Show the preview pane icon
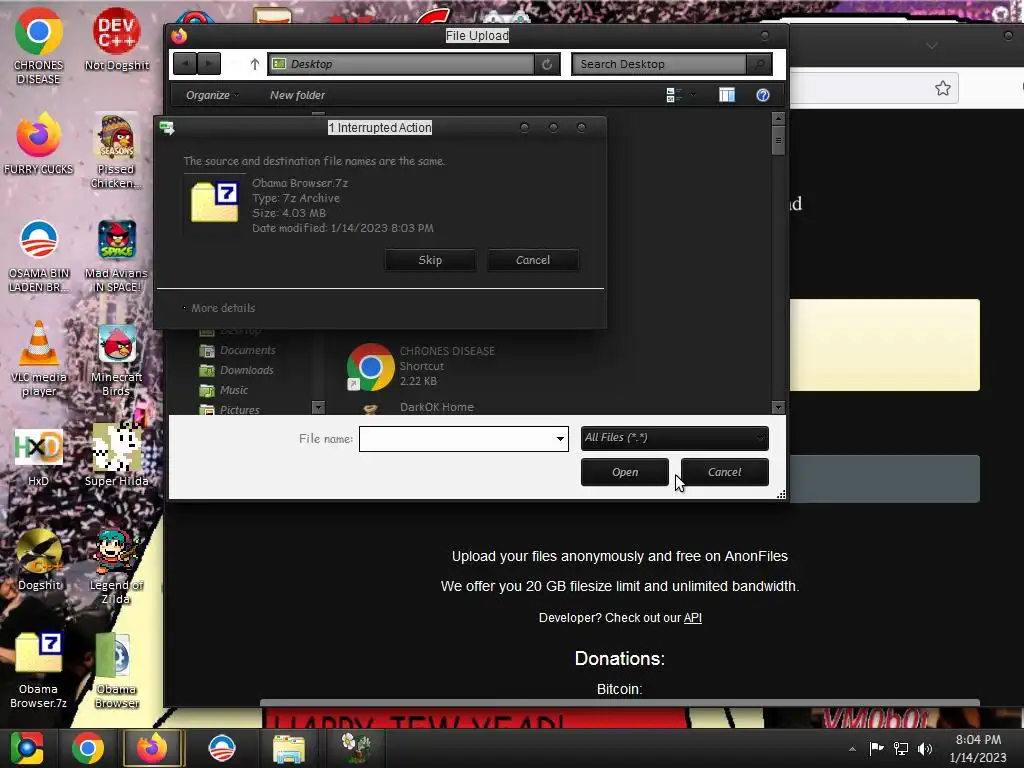This screenshot has height=768, width=1024. pos(727,95)
